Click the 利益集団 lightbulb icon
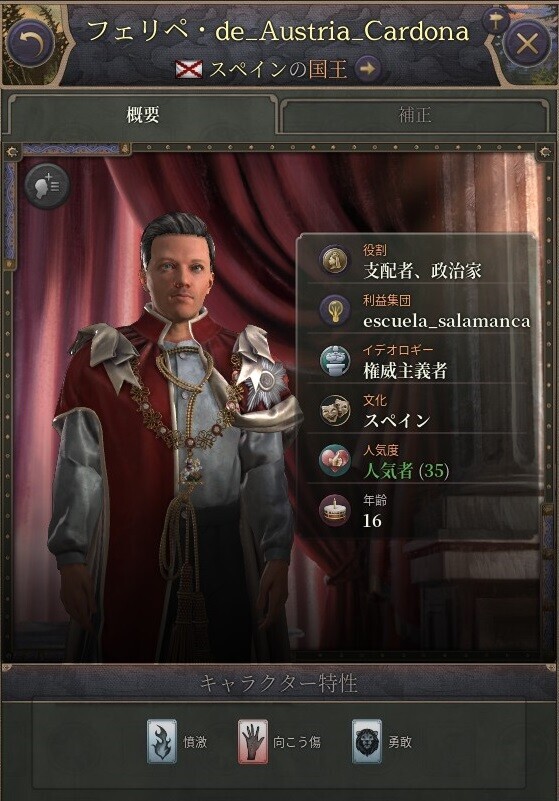Screen dimensions: 559x801 [x=335, y=311]
